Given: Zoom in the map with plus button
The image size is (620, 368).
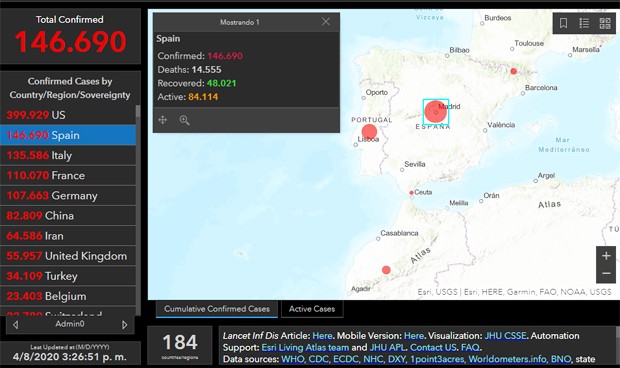Looking at the screenshot, I should point(606,256).
